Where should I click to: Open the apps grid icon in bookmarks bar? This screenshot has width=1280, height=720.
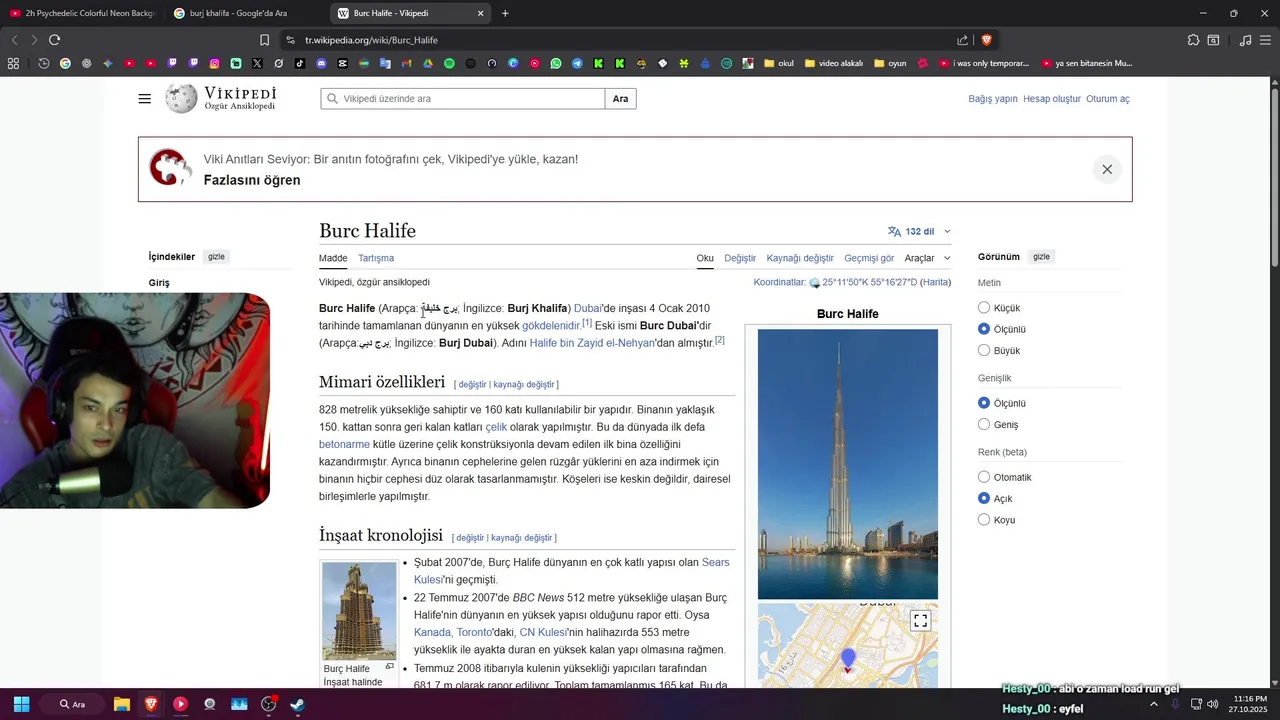13,63
